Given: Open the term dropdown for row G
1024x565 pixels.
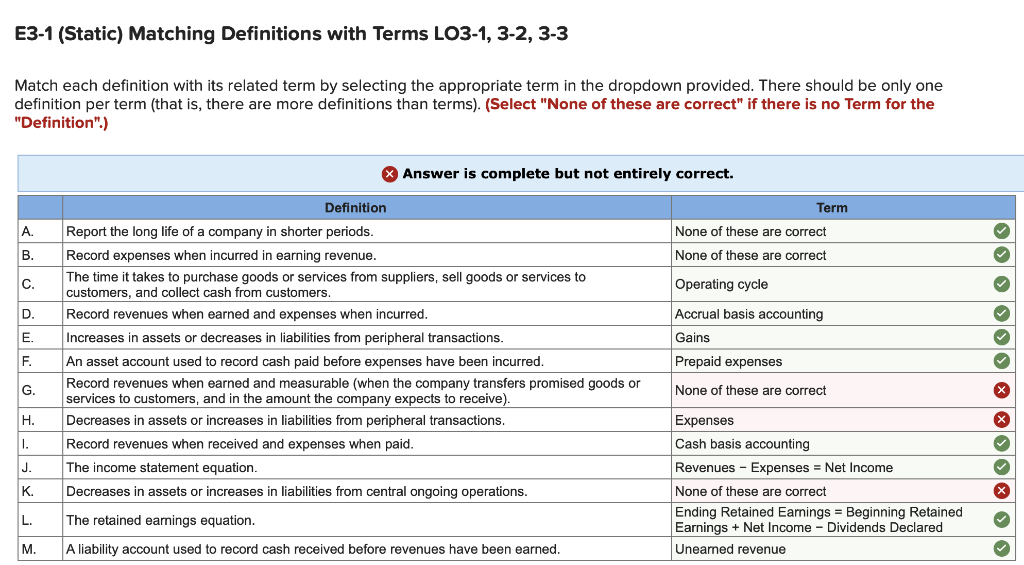Looking at the screenshot, I should [x=842, y=390].
